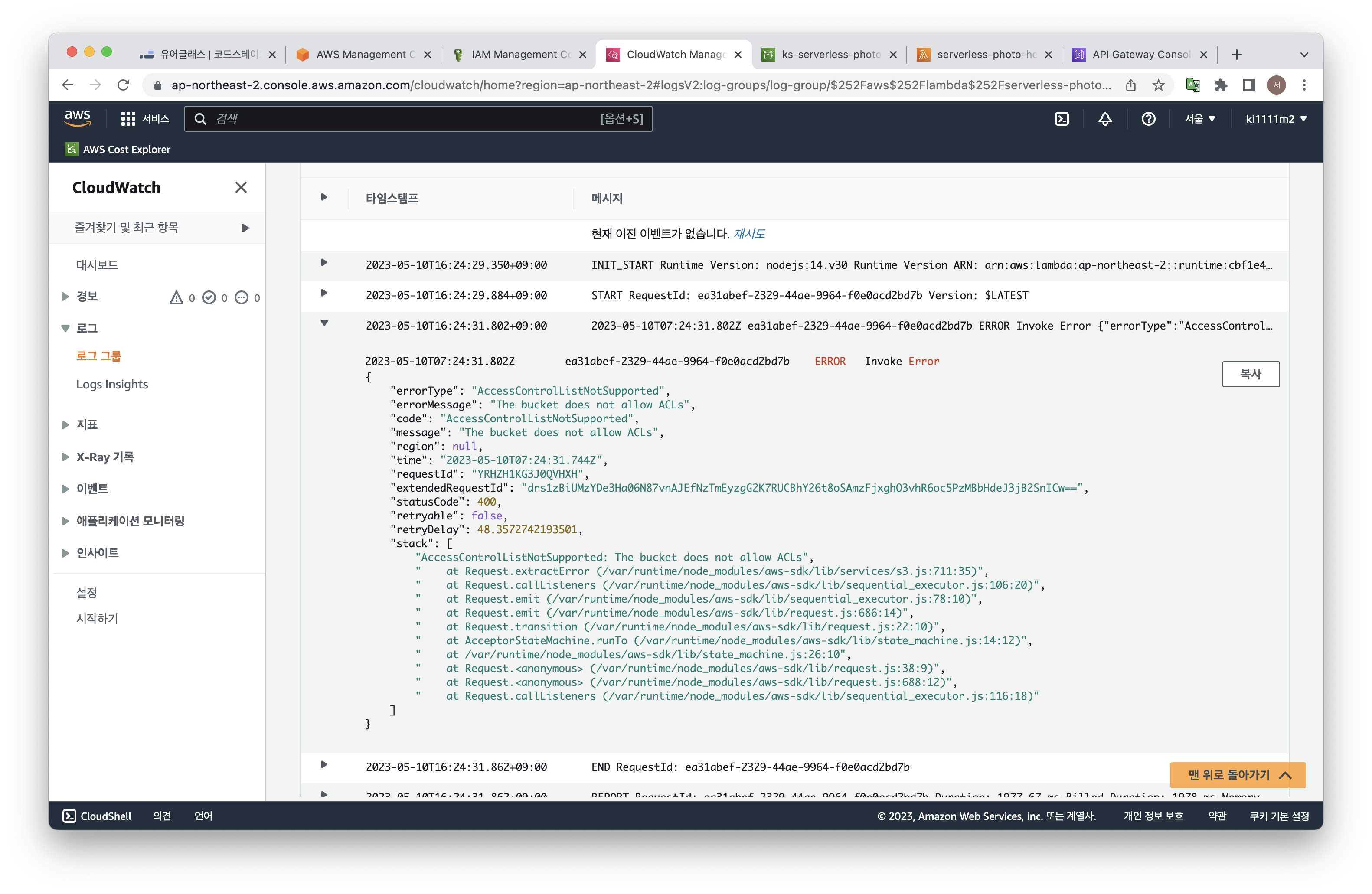
Task: Bookmark this page with the star icon
Action: click(x=1158, y=85)
